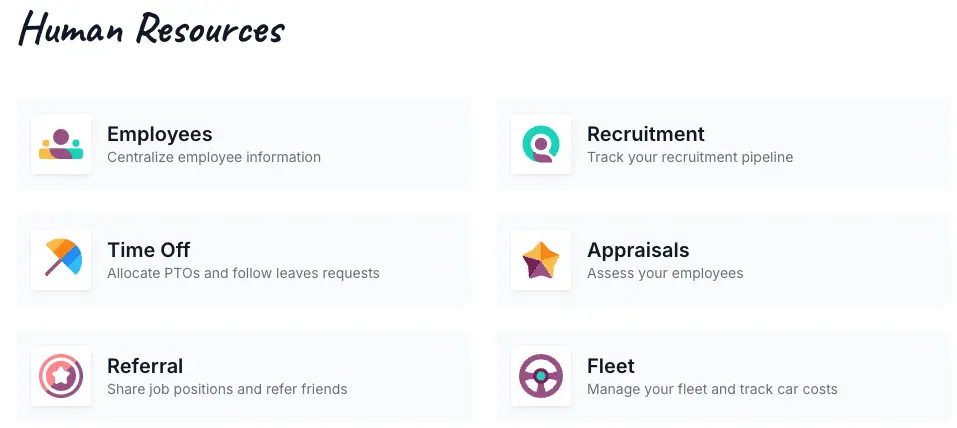This screenshot has height=428, width=957.
Task: Click 'Allocate PTOs and follow leaves requests'
Action: [x=243, y=273]
